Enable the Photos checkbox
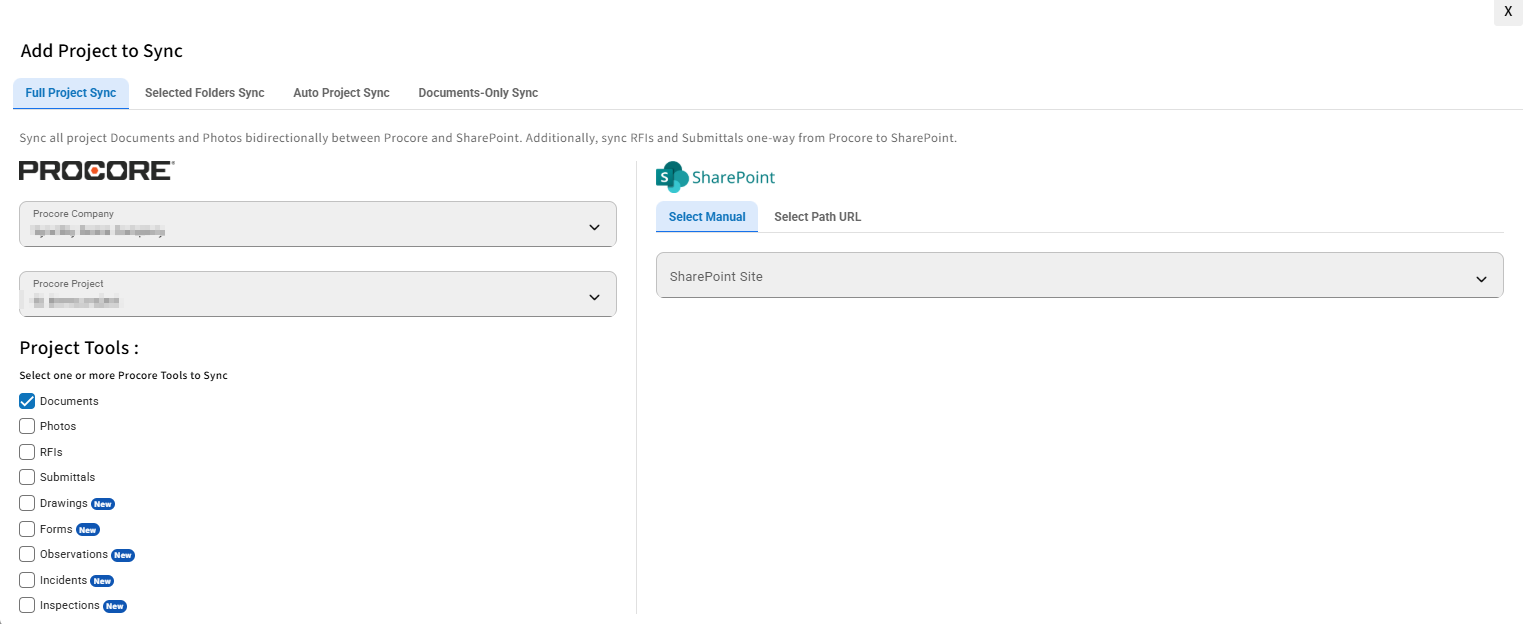1530x624 pixels. point(27,426)
